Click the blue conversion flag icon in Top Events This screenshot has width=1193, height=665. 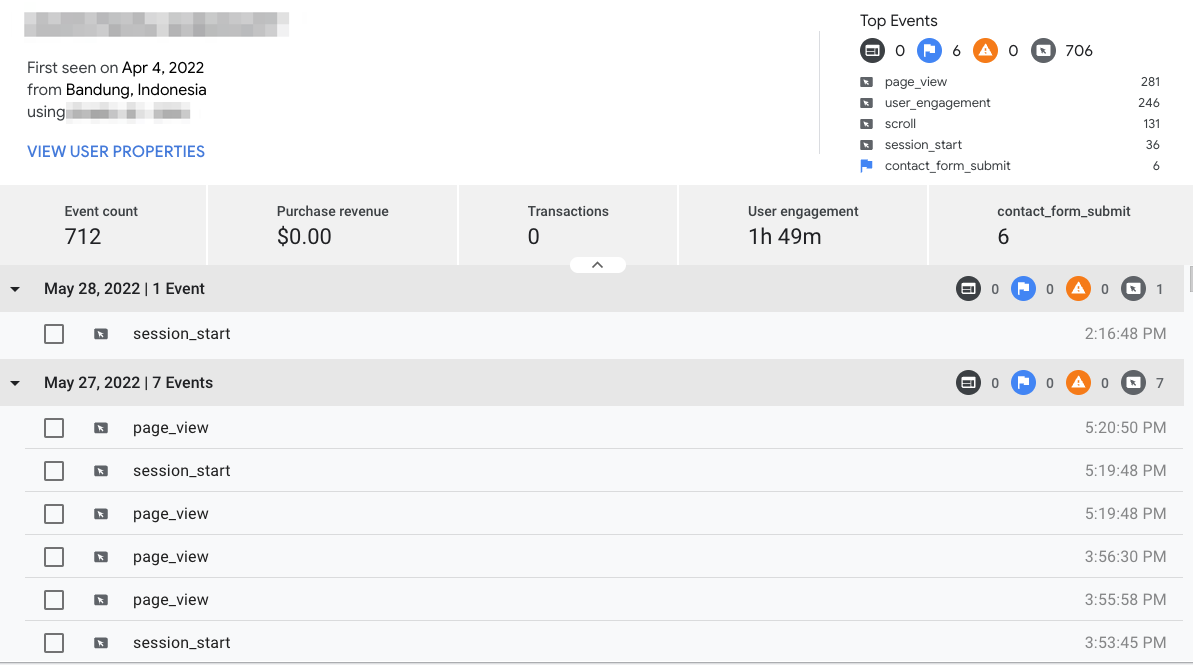click(x=929, y=50)
